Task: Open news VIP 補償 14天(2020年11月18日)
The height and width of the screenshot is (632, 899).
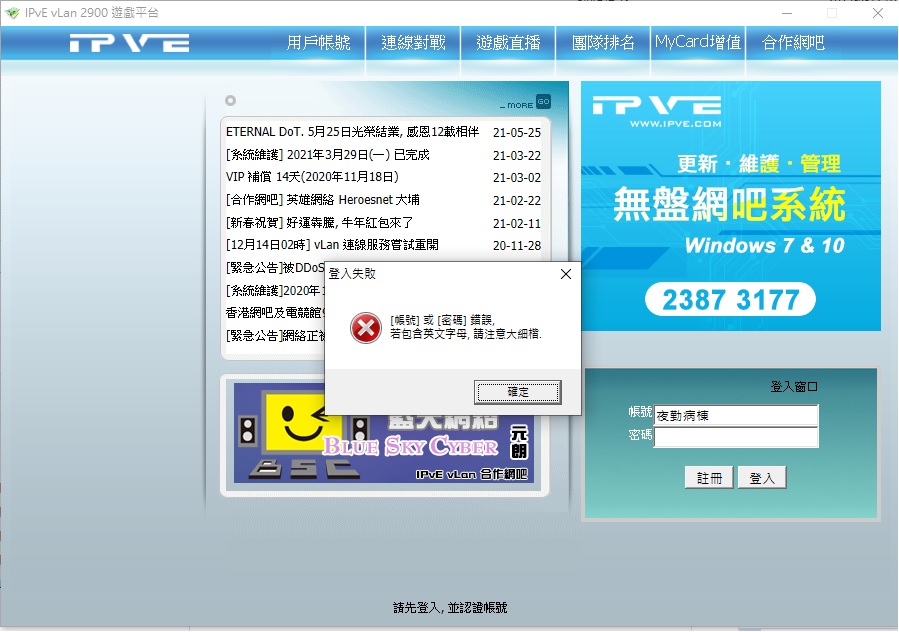Action: (312, 177)
